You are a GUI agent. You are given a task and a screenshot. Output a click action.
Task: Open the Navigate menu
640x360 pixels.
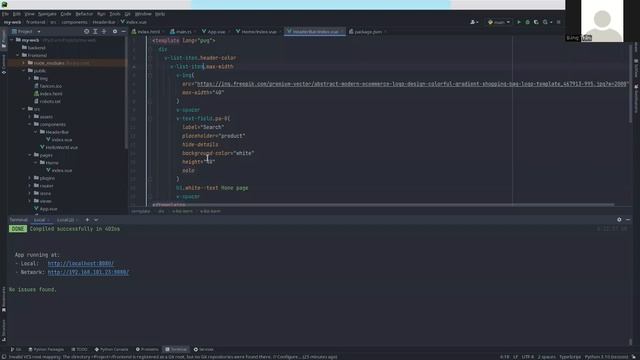[x=47, y=14]
